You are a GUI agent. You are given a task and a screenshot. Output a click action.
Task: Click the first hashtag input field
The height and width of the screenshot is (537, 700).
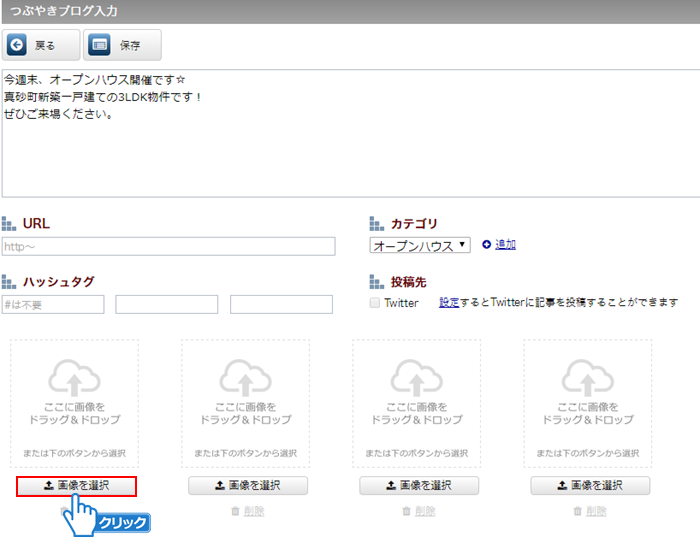(53, 304)
